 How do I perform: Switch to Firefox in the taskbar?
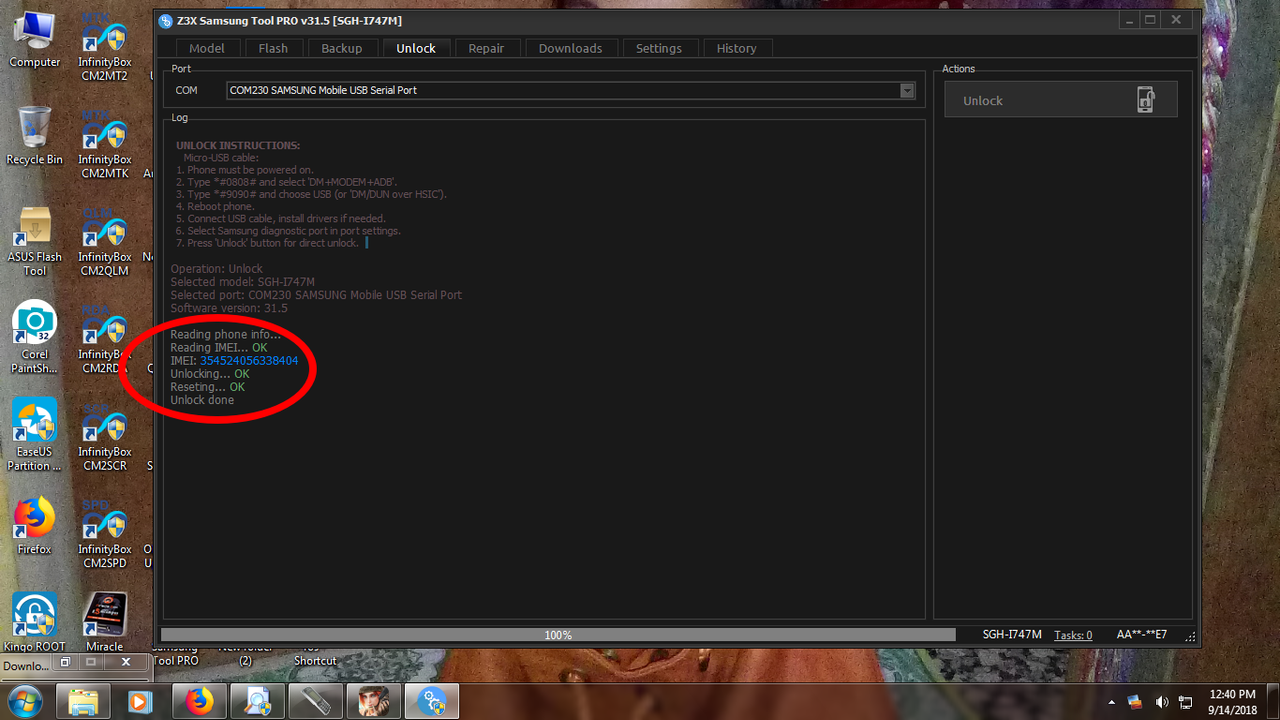pyautogui.click(x=199, y=701)
